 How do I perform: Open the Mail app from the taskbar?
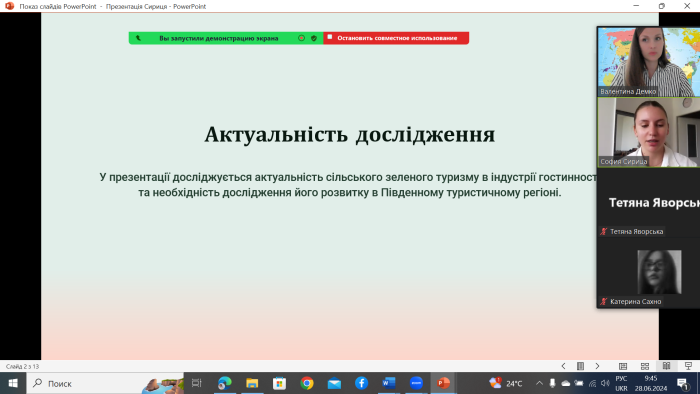coord(334,383)
